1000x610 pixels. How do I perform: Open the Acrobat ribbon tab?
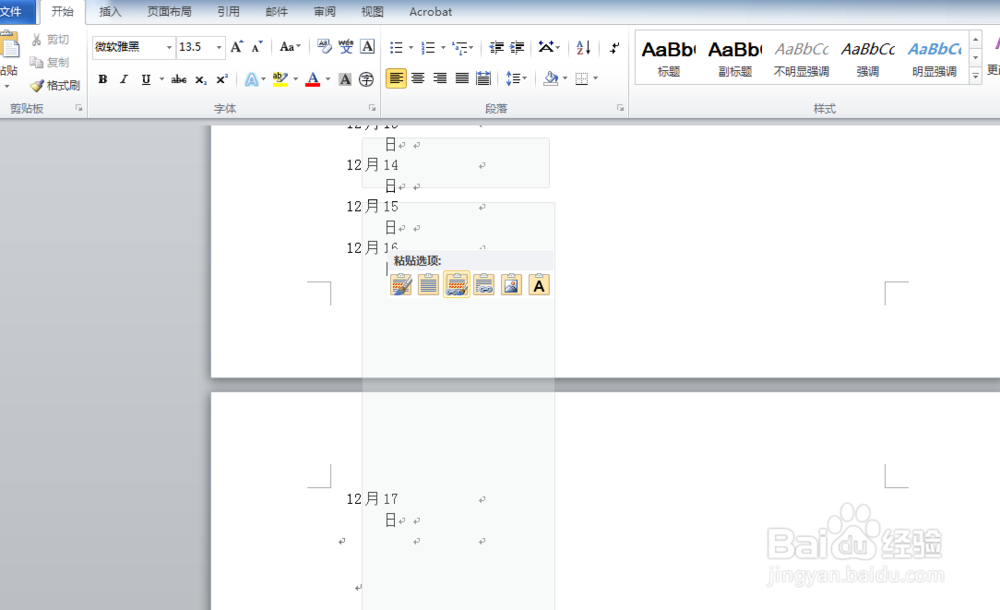click(430, 12)
